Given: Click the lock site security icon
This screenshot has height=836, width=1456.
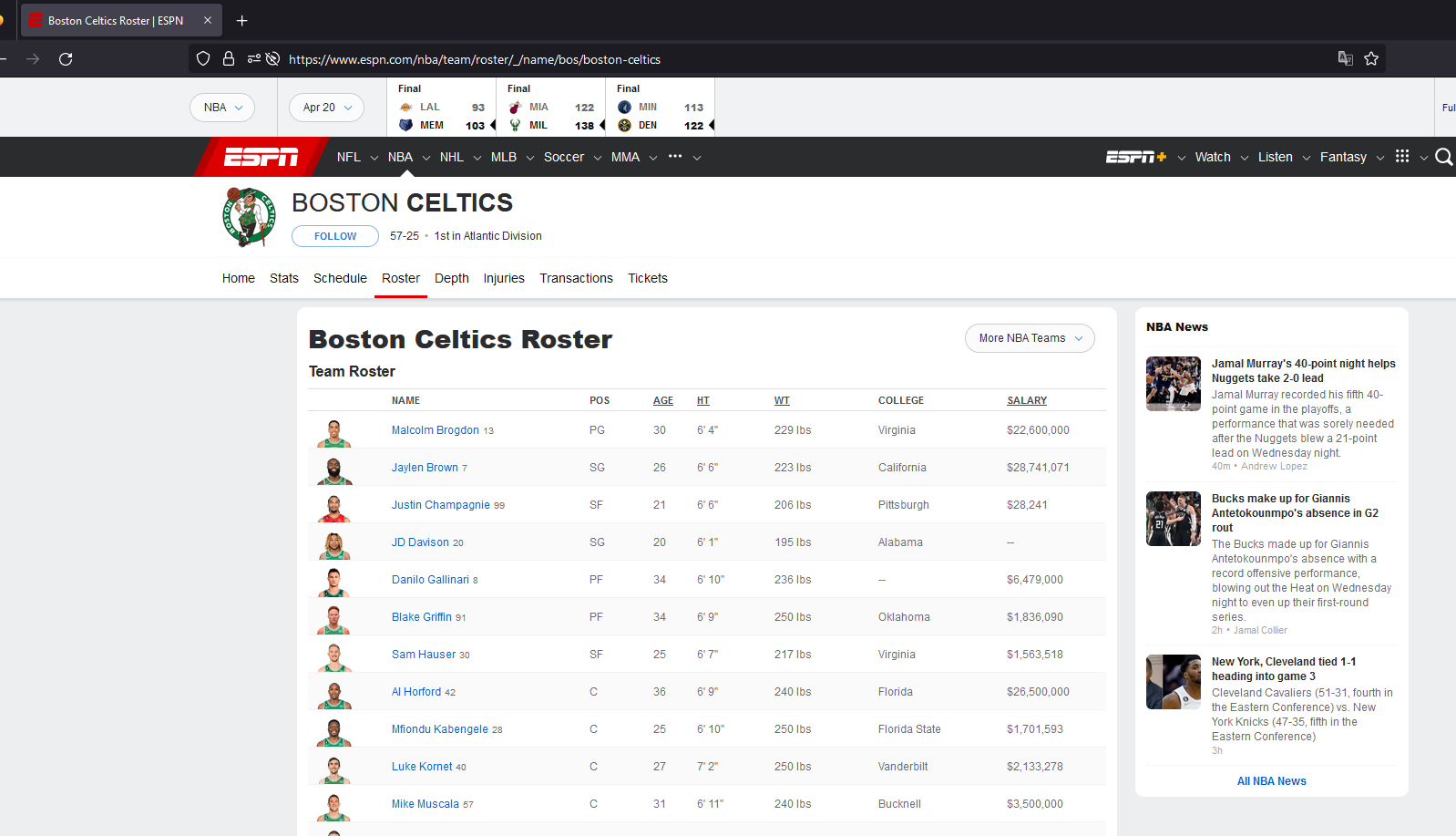Looking at the screenshot, I should (229, 58).
